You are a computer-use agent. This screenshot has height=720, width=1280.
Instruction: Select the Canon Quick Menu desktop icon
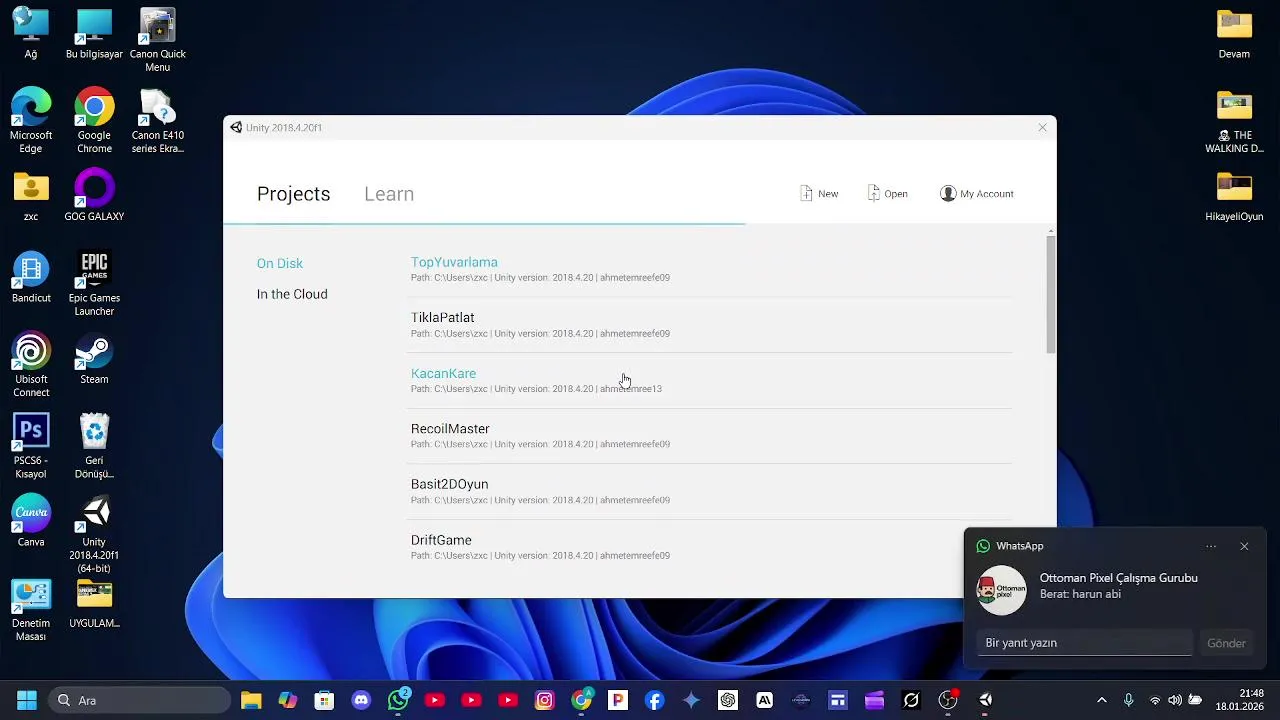click(x=157, y=40)
